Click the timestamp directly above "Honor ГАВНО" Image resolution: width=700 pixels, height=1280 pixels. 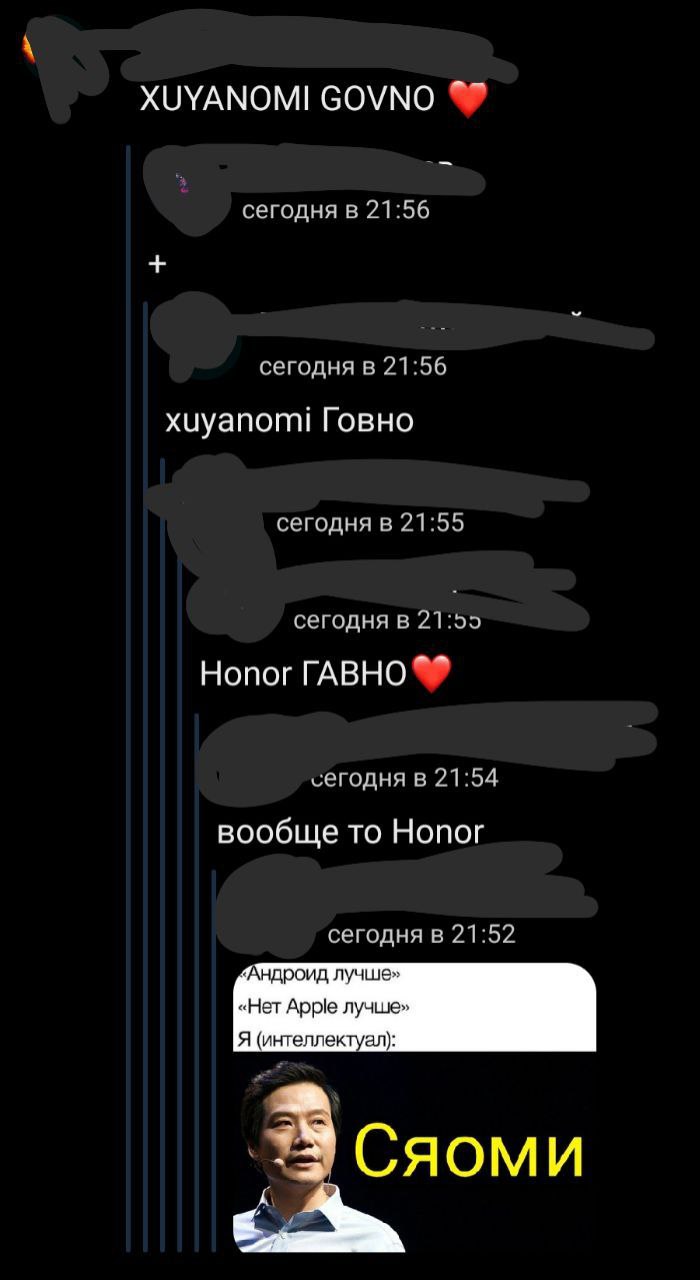pos(388,621)
